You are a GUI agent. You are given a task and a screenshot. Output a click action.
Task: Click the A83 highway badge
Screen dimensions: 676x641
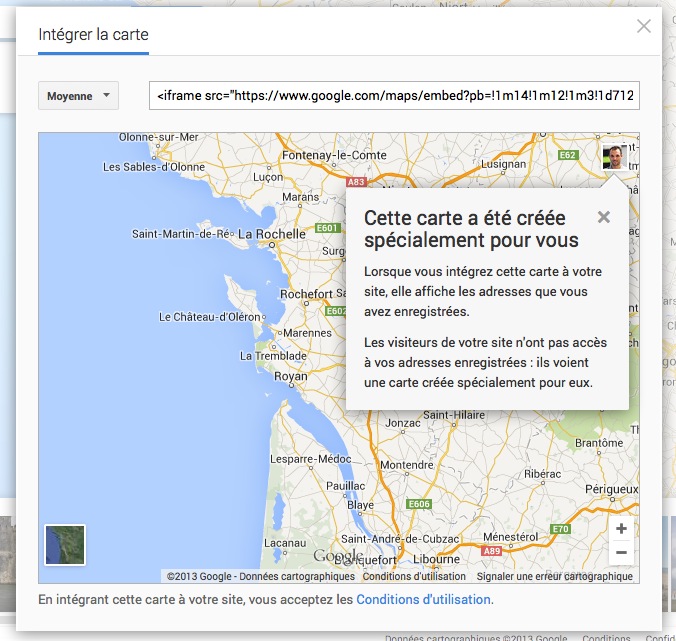[355, 183]
